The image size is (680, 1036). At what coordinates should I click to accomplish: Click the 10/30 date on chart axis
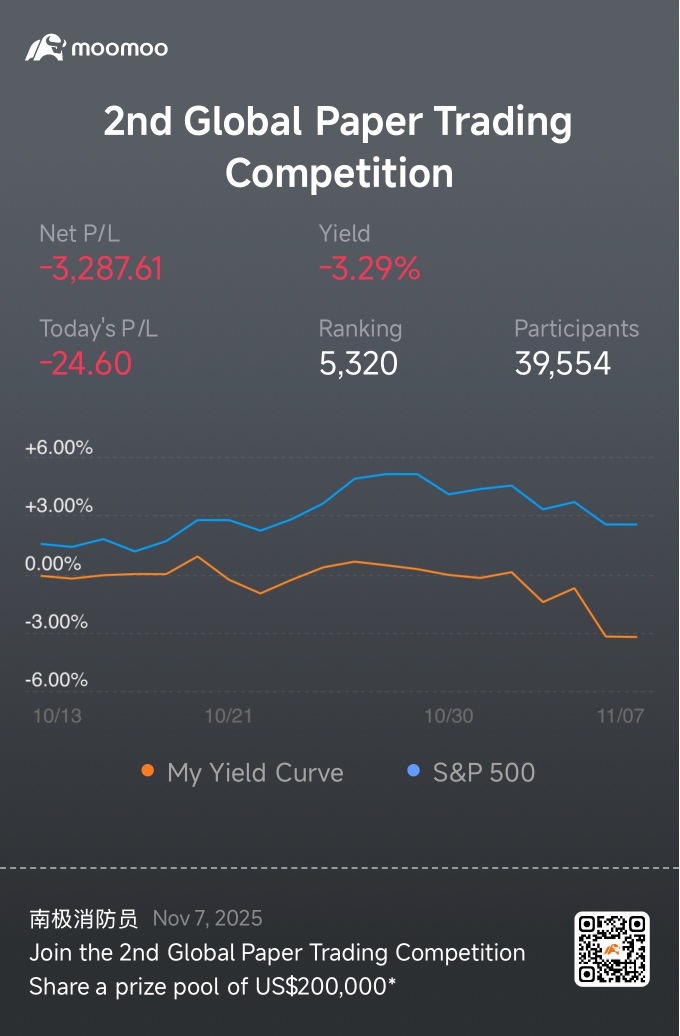pos(449,716)
